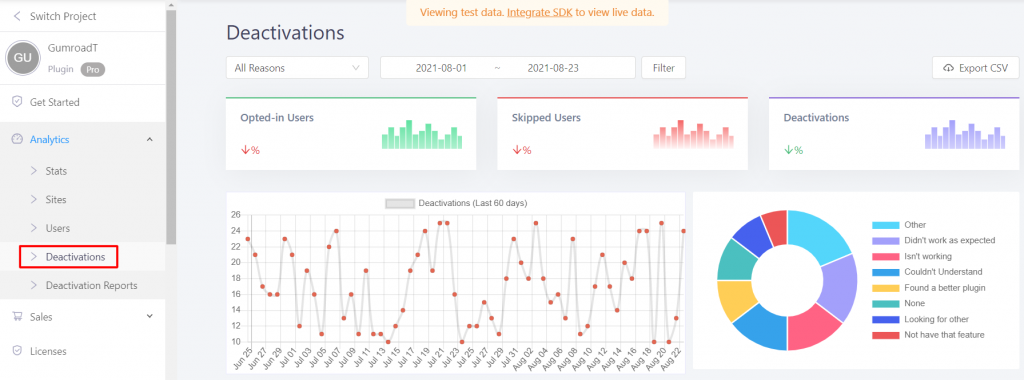Expand the Sales menu section

tap(150, 317)
